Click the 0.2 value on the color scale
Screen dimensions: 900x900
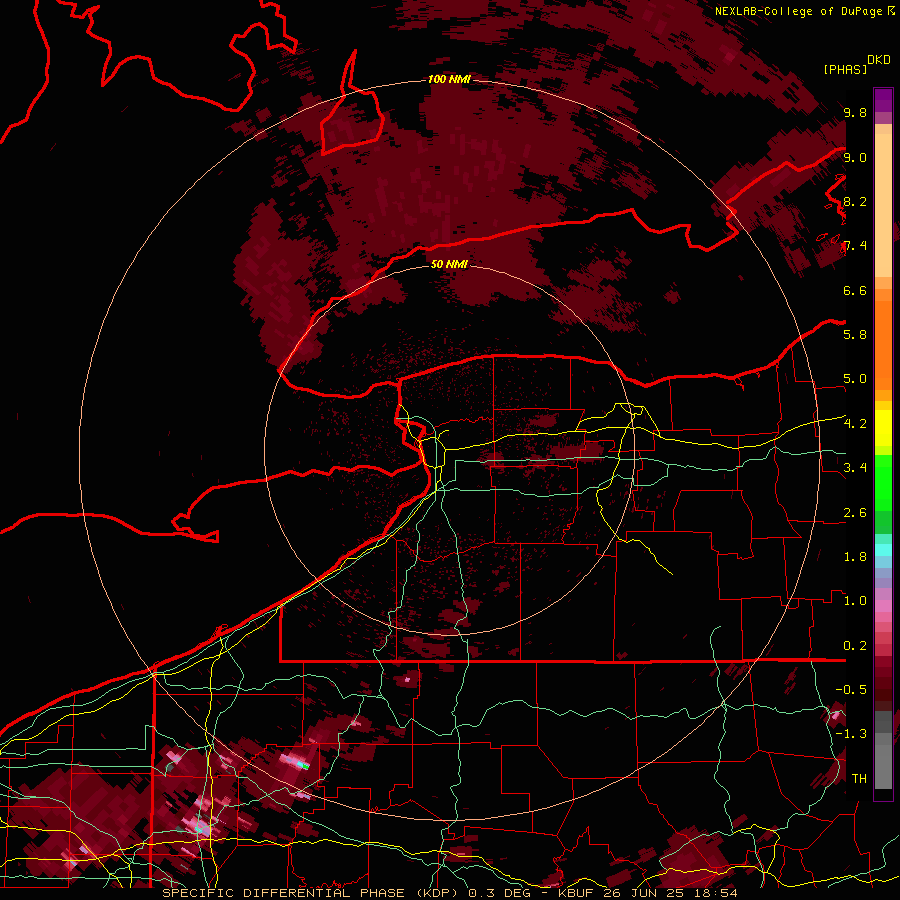tap(855, 646)
